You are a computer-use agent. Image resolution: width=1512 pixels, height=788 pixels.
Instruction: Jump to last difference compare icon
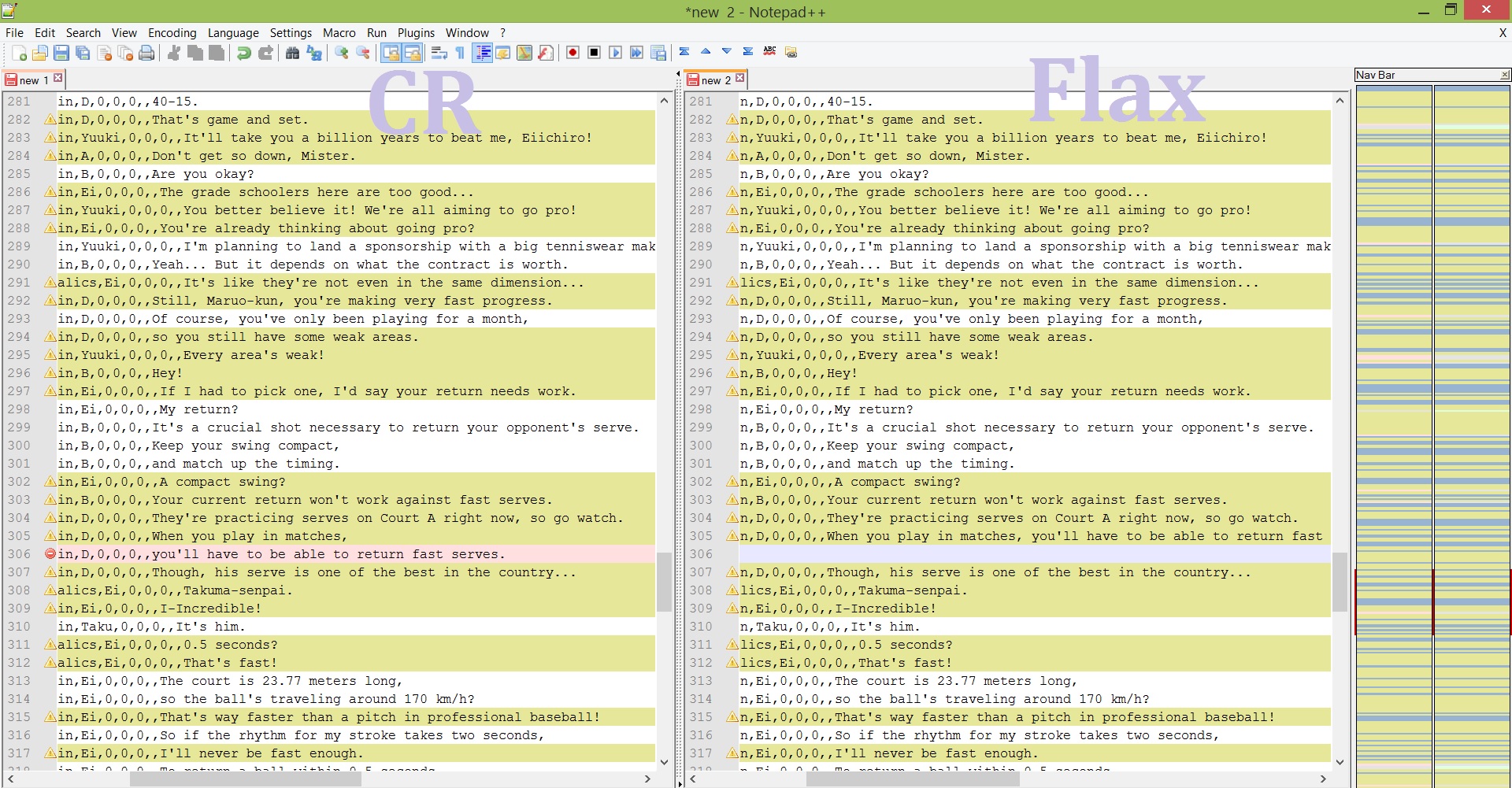click(x=748, y=51)
